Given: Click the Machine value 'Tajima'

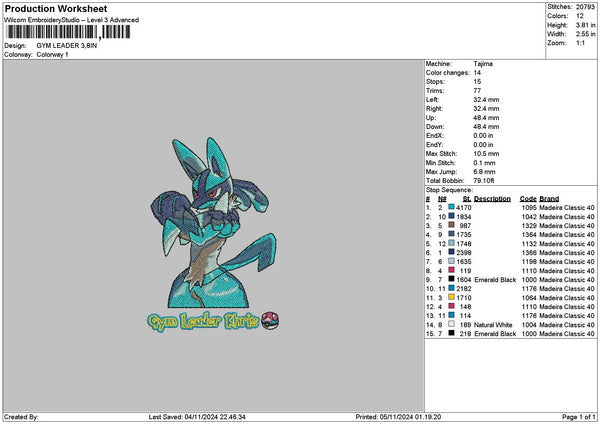Looking at the screenshot, I should pos(483,64).
